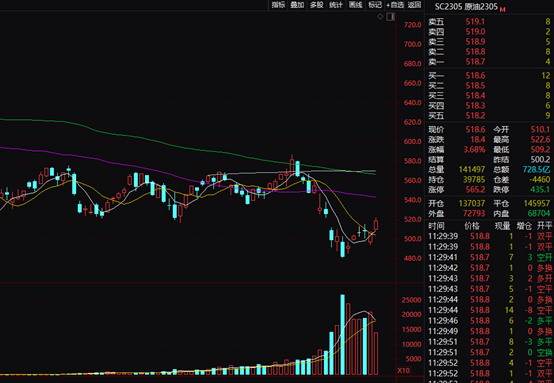The height and width of the screenshot is (383, 554).
Task: Select the 卖二 ask price 518.8
Action: 475,52
